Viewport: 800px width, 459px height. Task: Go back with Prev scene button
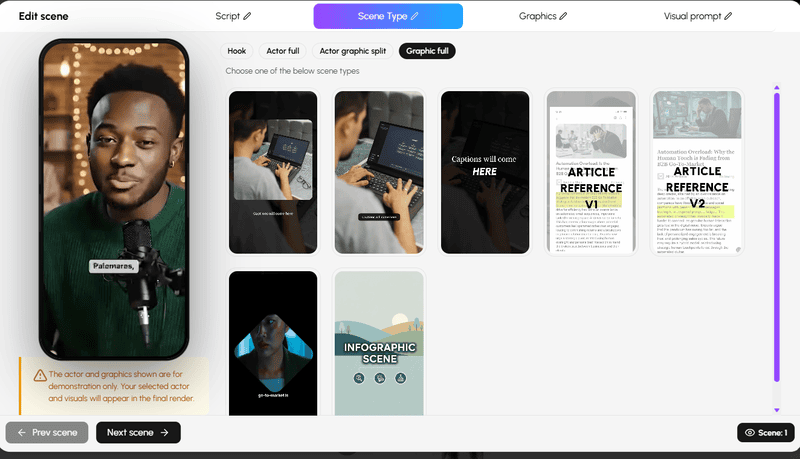tap(47, 432)
